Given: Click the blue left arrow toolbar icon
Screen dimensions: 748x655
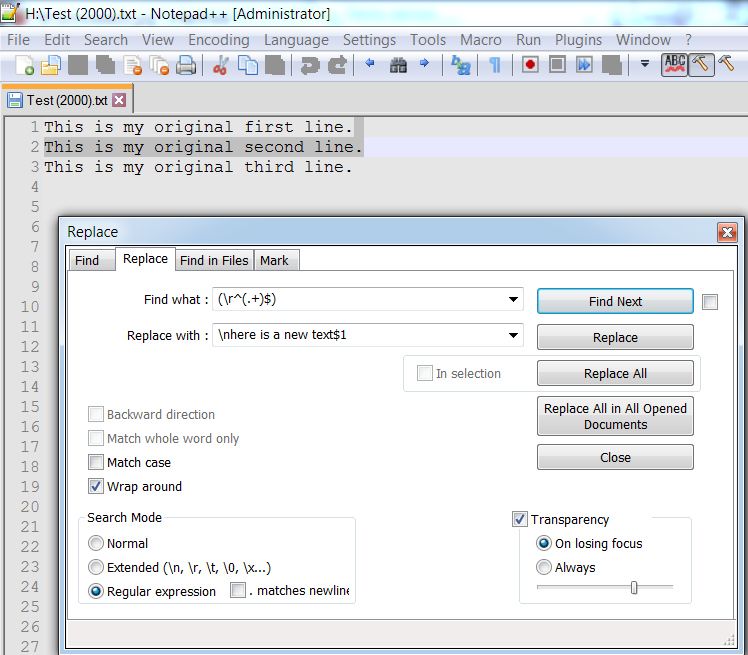Looking at the screenshot, I should 370,62.
